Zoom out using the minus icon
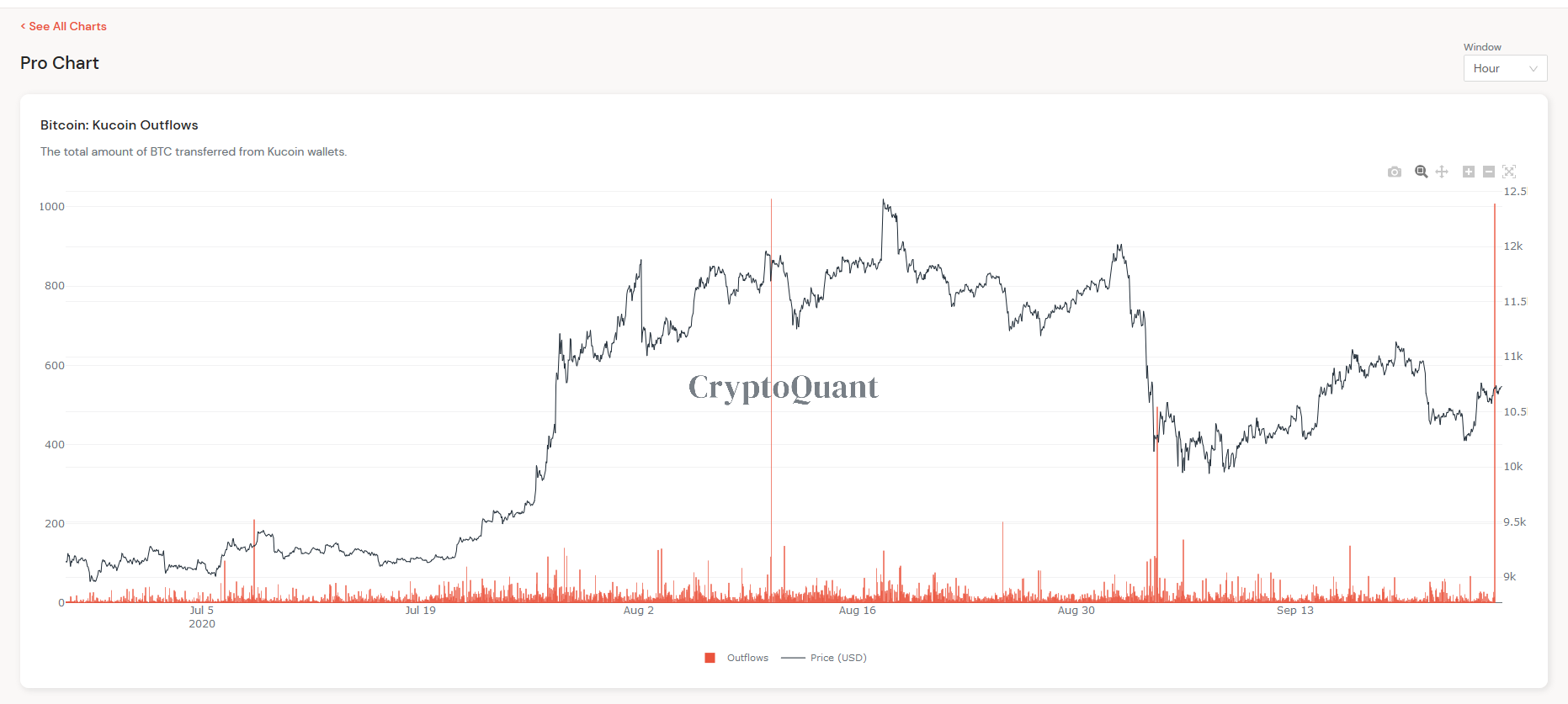1568x704 pixels. click(1489, 172)
